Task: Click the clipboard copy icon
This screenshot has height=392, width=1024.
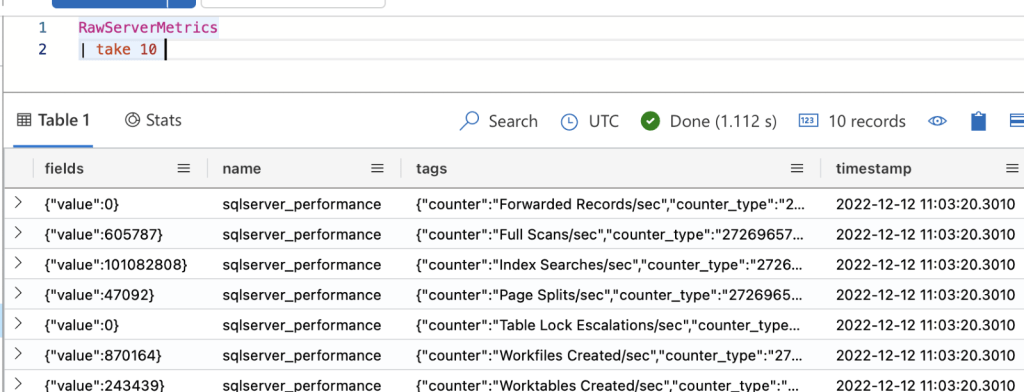Action: pos(978,121)
